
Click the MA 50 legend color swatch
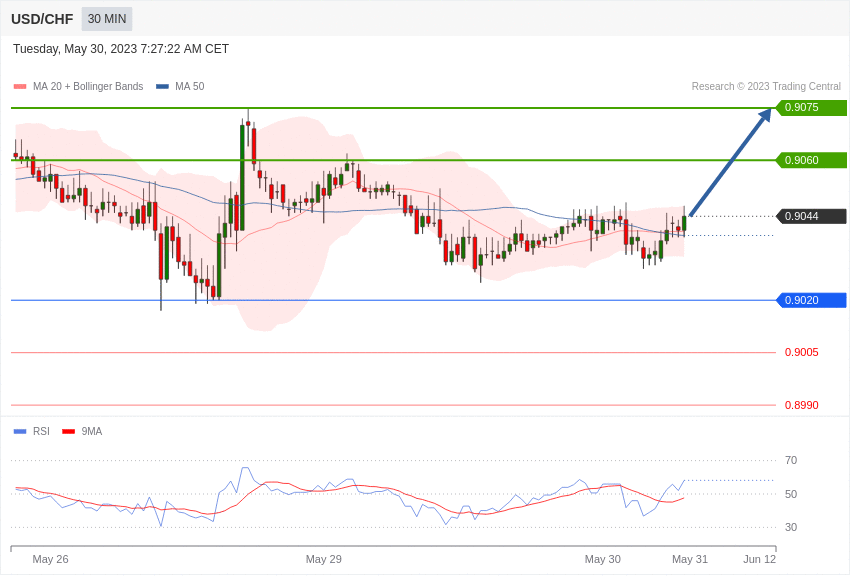[162, 86]
